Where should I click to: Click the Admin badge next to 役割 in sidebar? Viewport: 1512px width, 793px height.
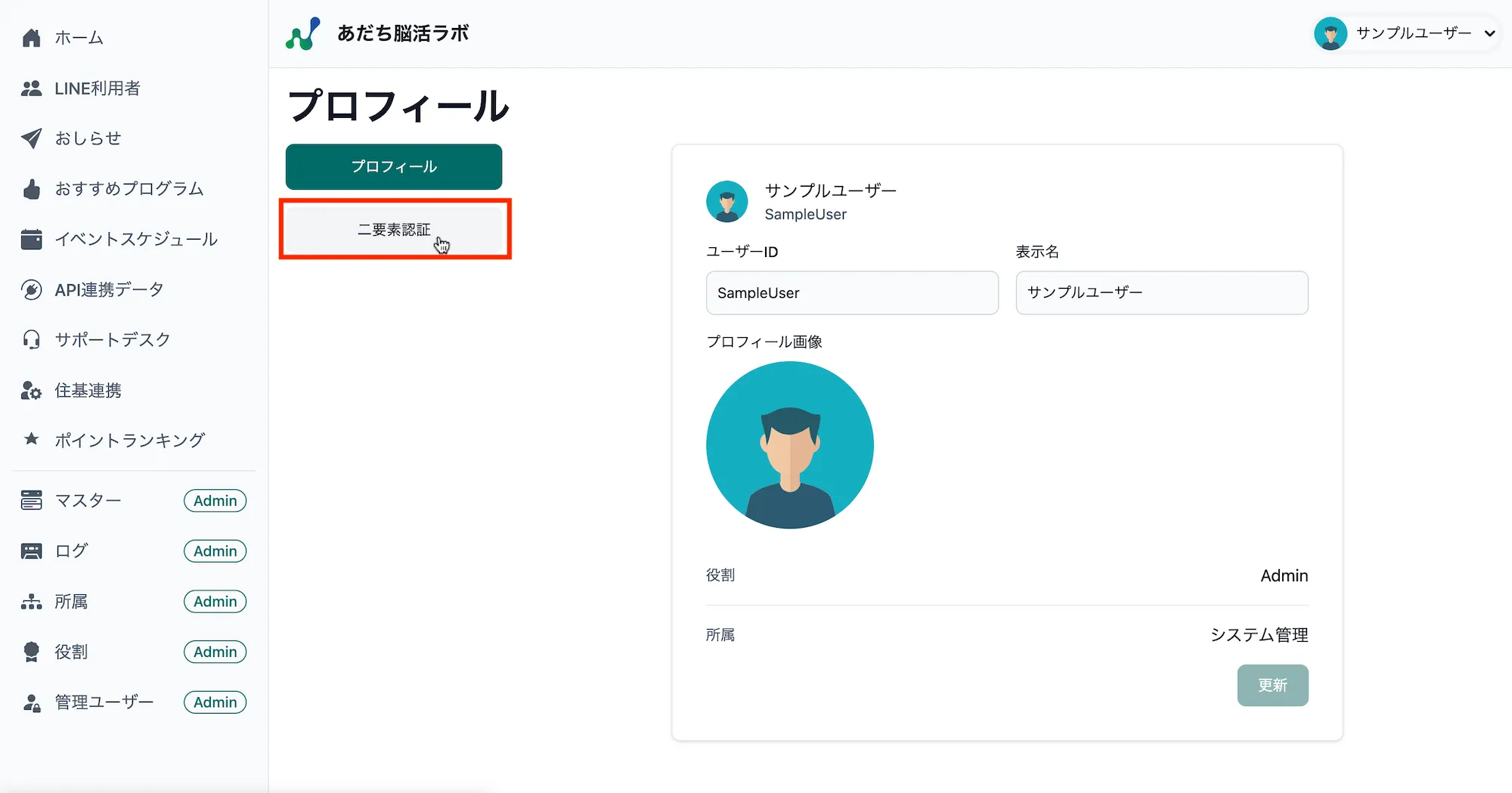[215, 652]
